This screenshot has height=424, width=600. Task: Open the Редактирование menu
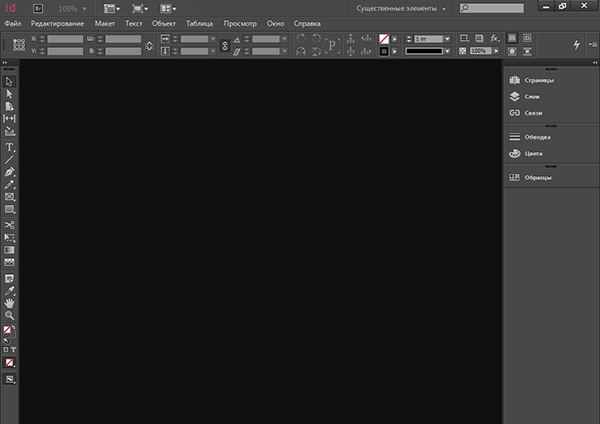point(57,24)
